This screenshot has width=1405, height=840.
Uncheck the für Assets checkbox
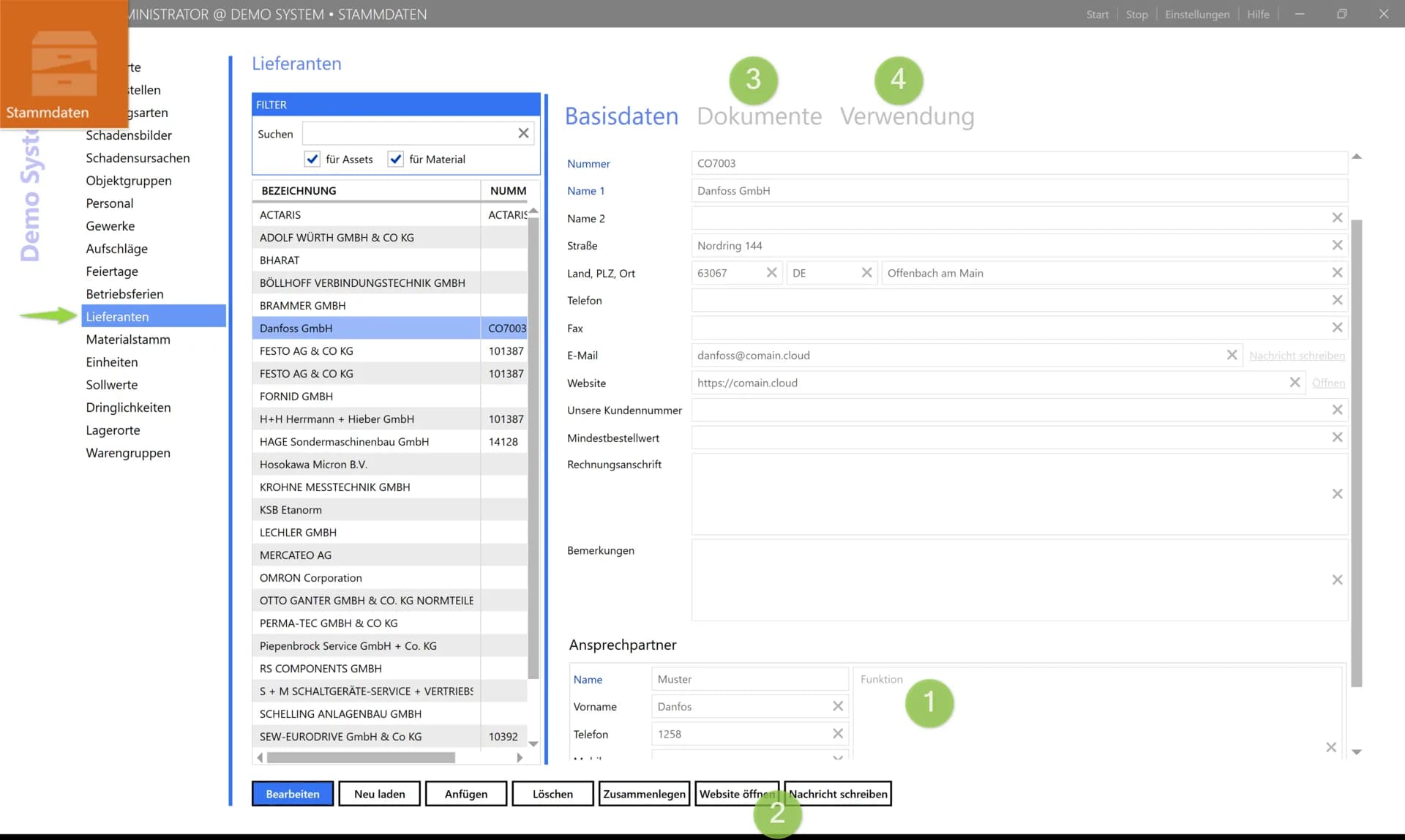click(312, 159)
